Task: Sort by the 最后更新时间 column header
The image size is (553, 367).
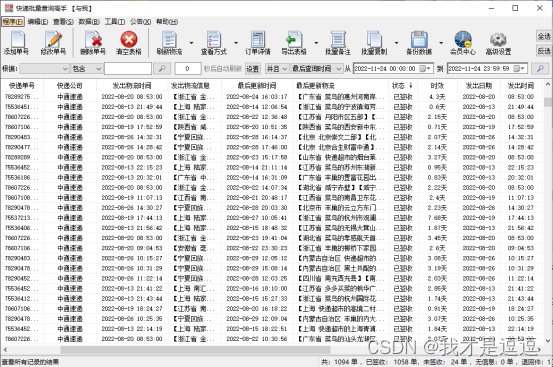Action: click(x=257, y=85)
